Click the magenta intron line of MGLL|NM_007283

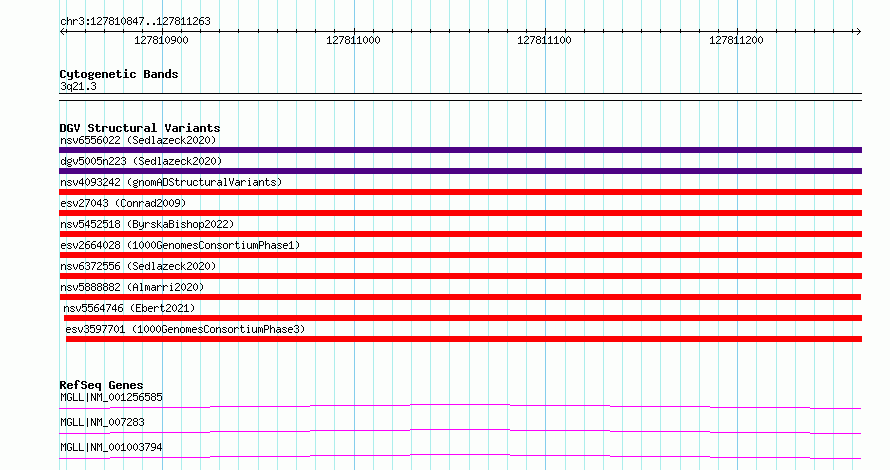pyautogui.click(x=460, y=430)
